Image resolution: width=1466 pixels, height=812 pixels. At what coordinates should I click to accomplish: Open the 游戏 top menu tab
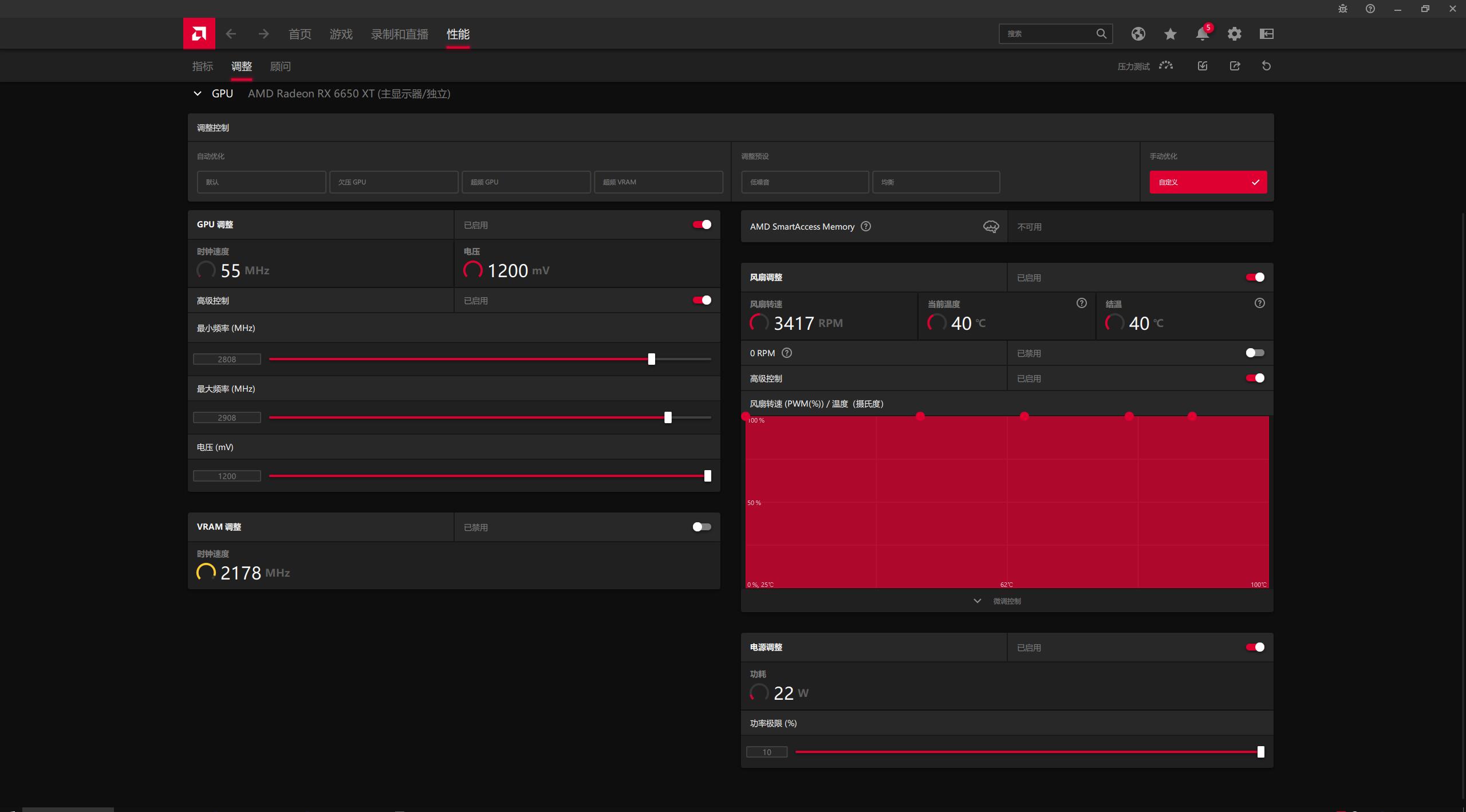click(x=341, y=34)
